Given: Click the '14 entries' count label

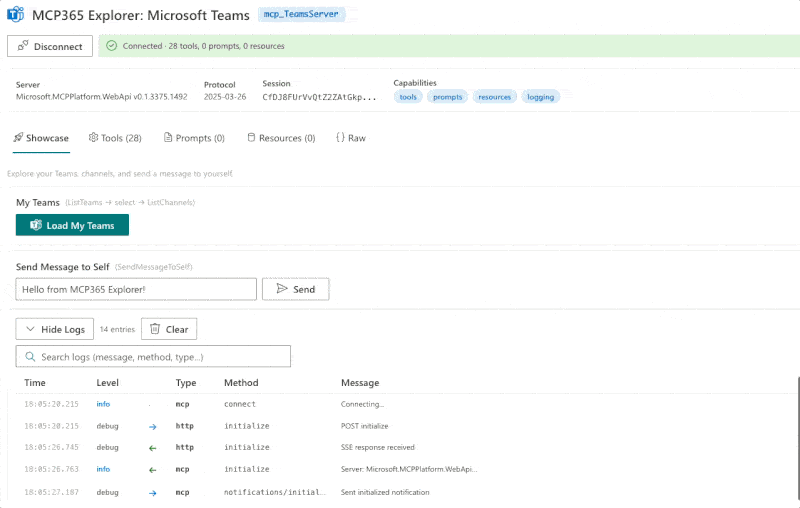Looking at the screenshot, I should (x=117, y=329).
